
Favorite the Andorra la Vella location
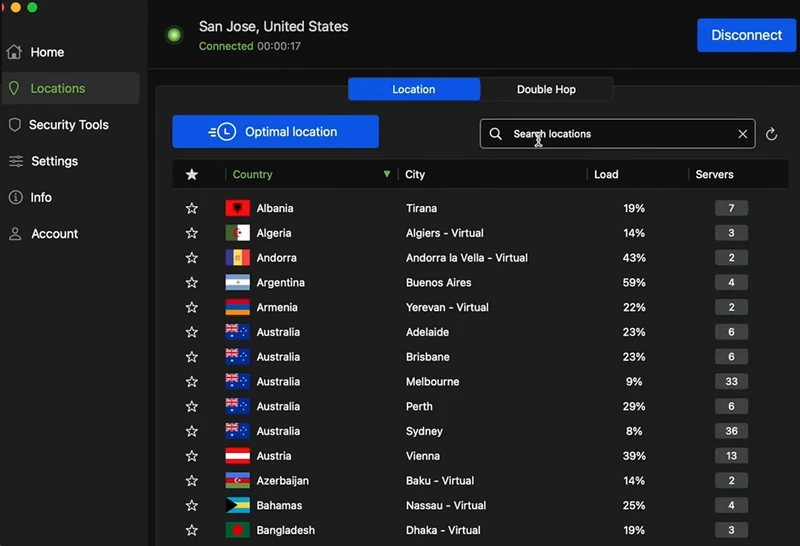(192, 258)
